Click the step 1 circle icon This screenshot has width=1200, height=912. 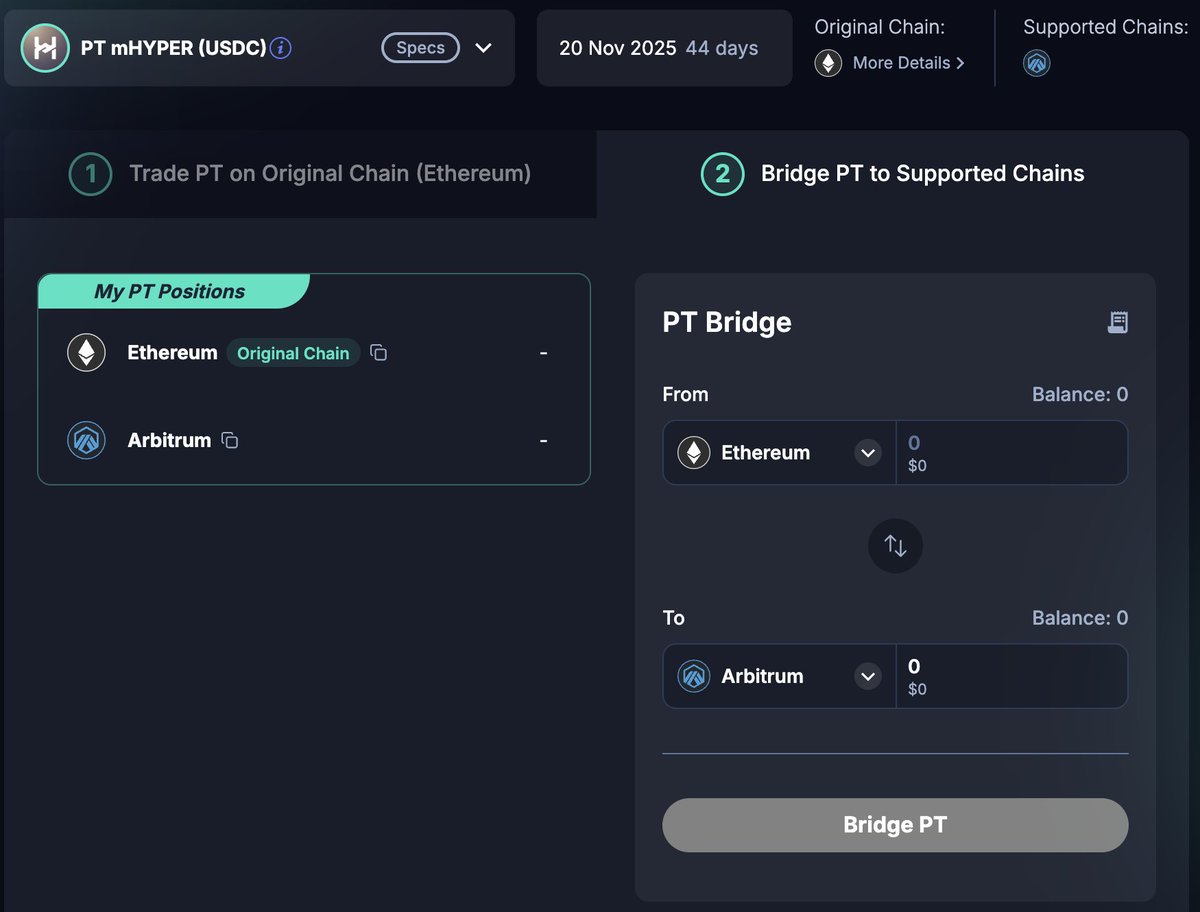point(90,175)
